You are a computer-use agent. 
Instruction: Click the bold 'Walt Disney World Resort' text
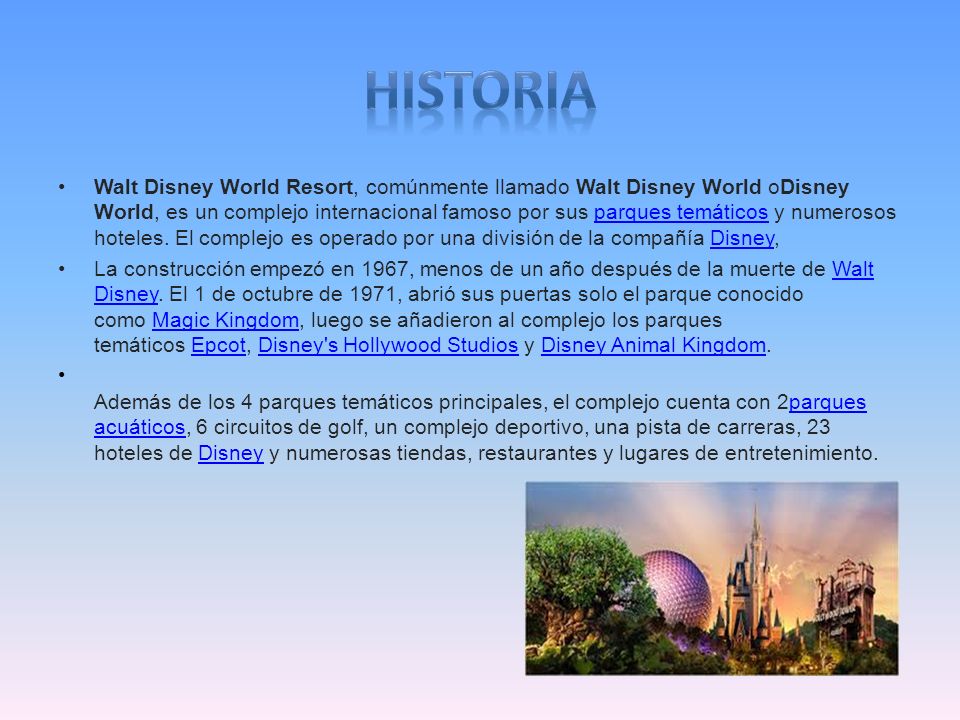223,187
